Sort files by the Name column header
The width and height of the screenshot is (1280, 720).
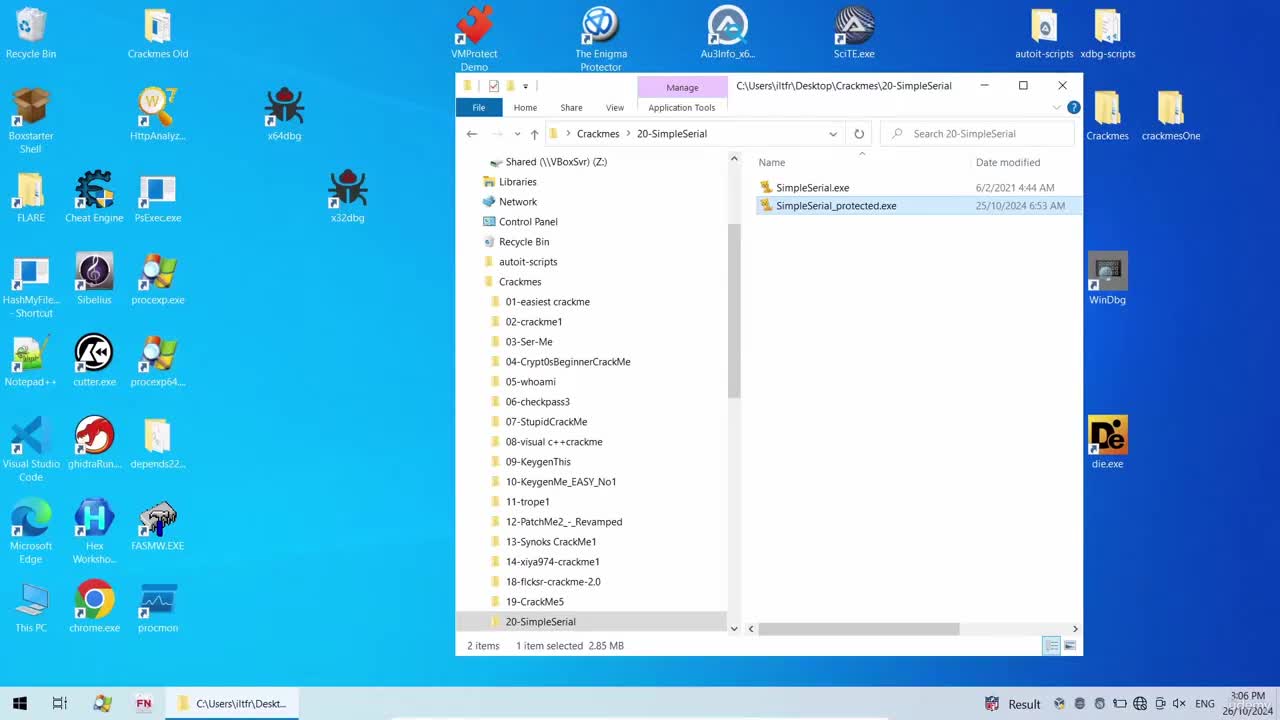(772, 162)
